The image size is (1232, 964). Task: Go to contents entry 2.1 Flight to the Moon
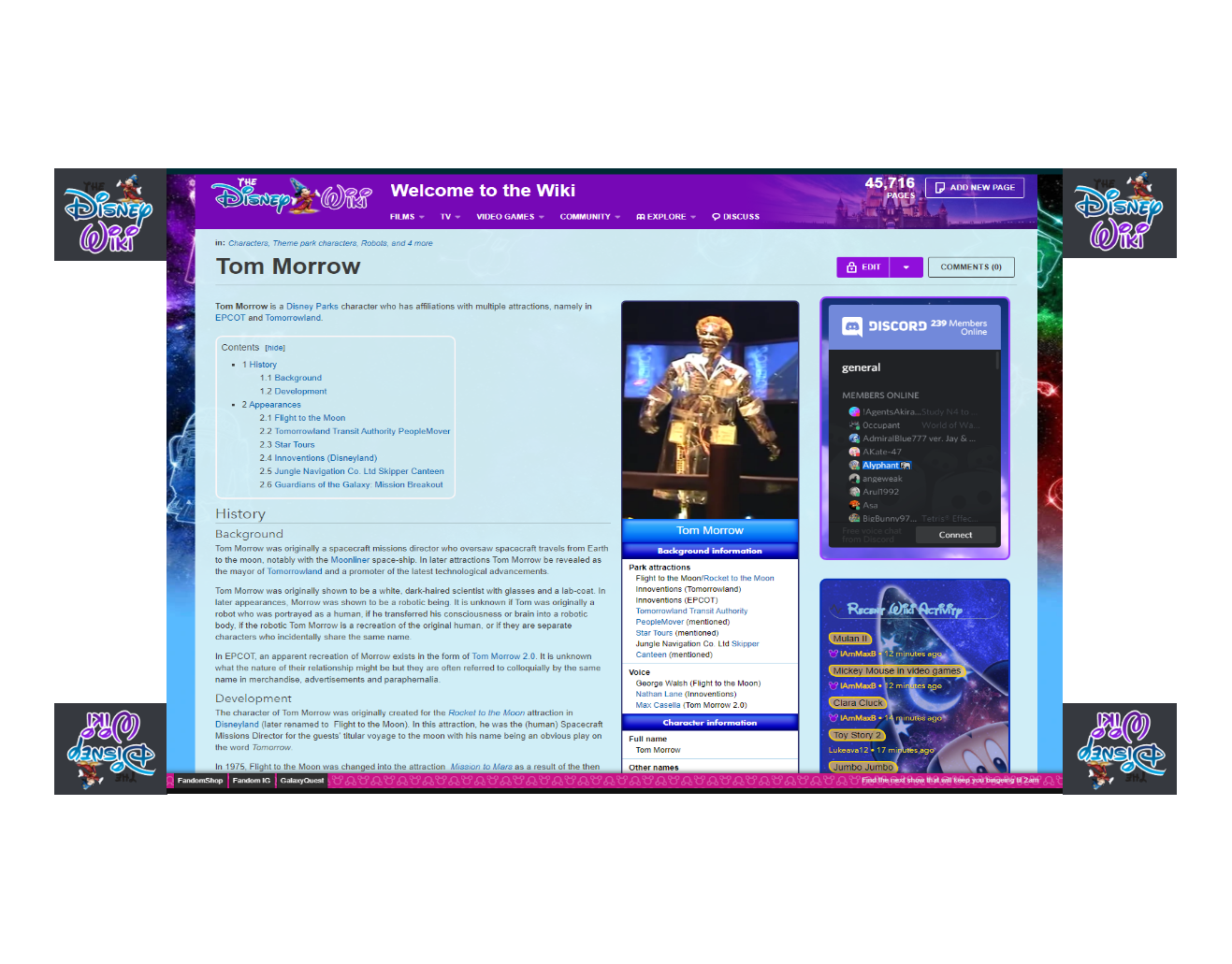point(302,419)
